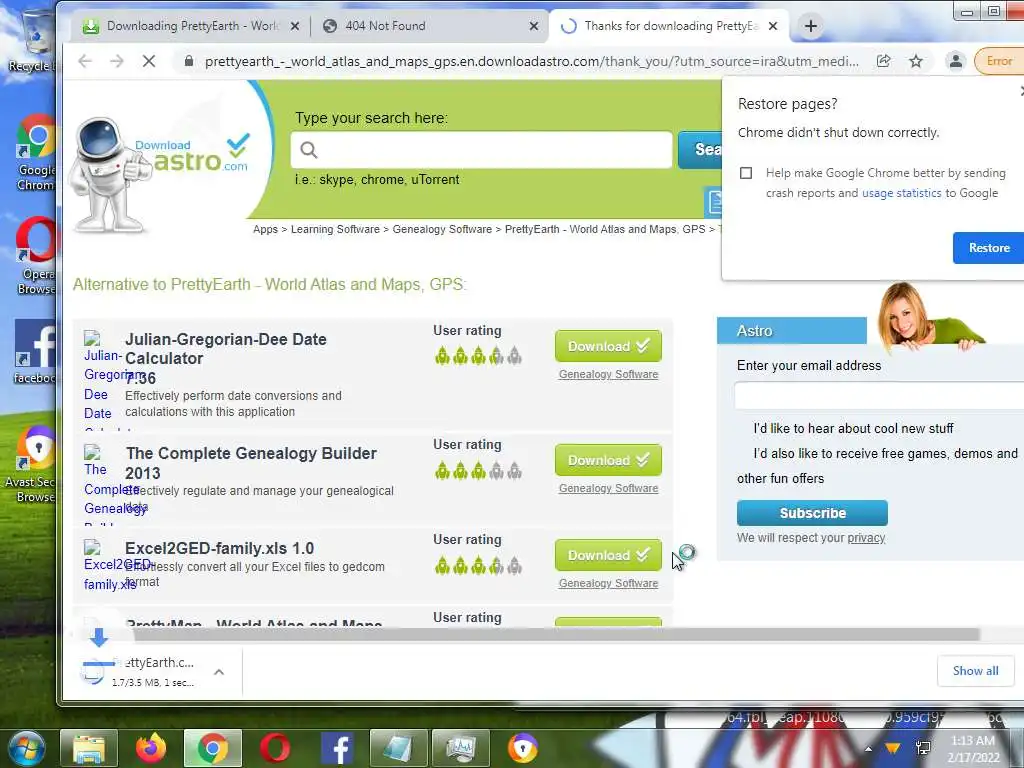This screenshot has width=1024, height=768.
Task: Click the browser forward arrow
Action: click(117, 61)
